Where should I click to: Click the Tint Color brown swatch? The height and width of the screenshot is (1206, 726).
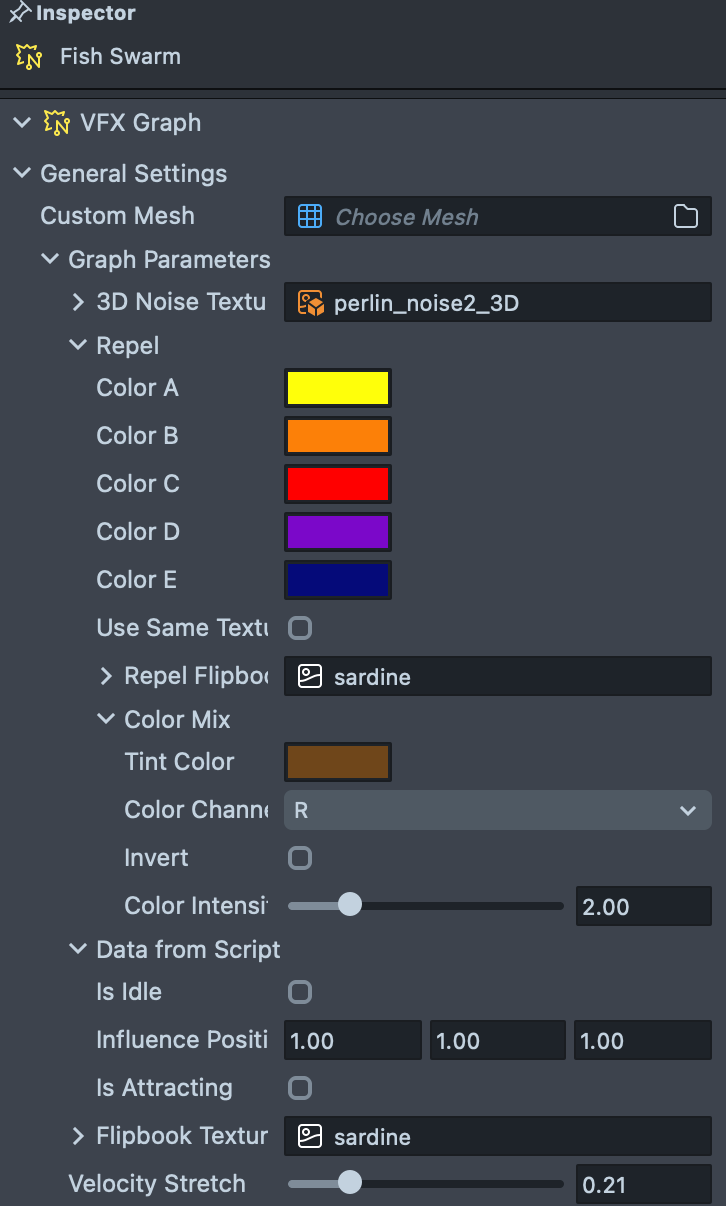point(338,762)
